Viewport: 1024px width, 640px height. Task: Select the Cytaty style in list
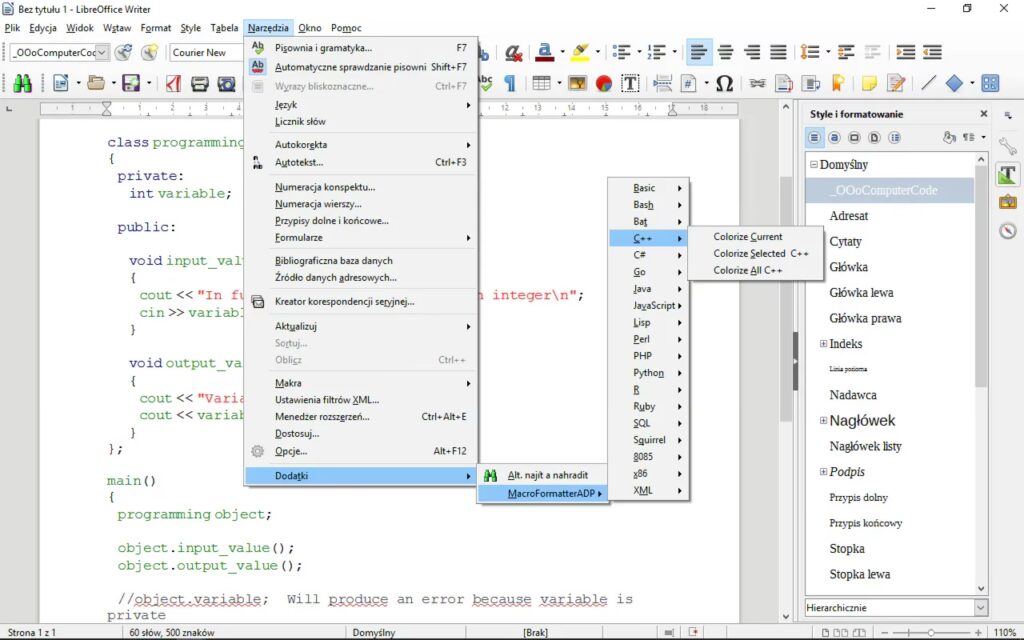pyautogui.click(x=845, y=241)
